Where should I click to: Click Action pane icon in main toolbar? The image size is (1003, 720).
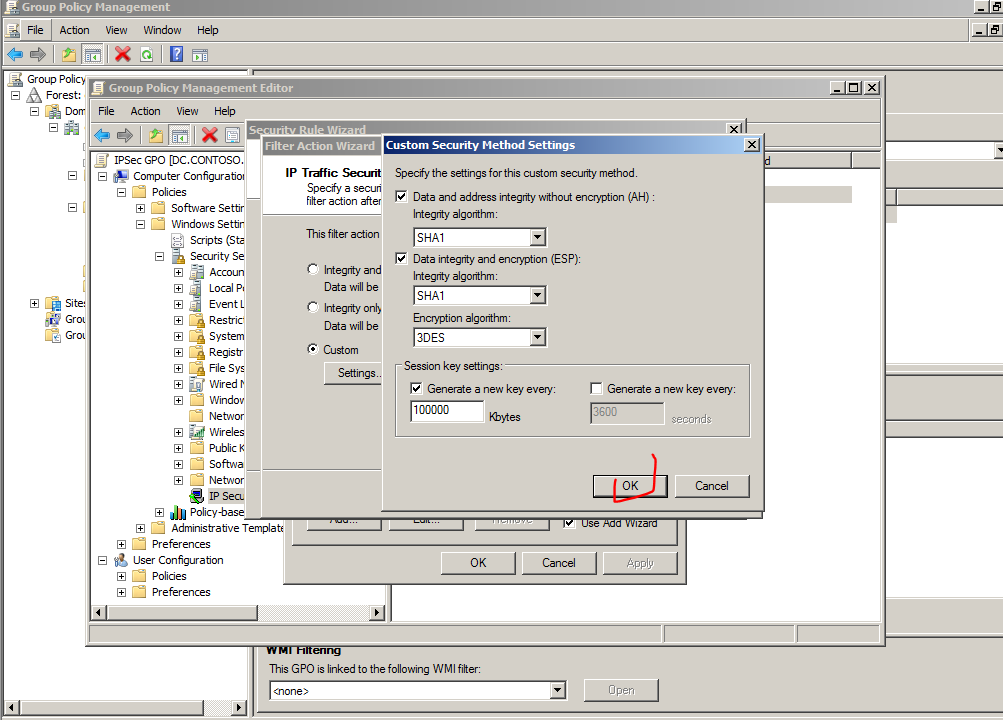(x=200, y=55)
